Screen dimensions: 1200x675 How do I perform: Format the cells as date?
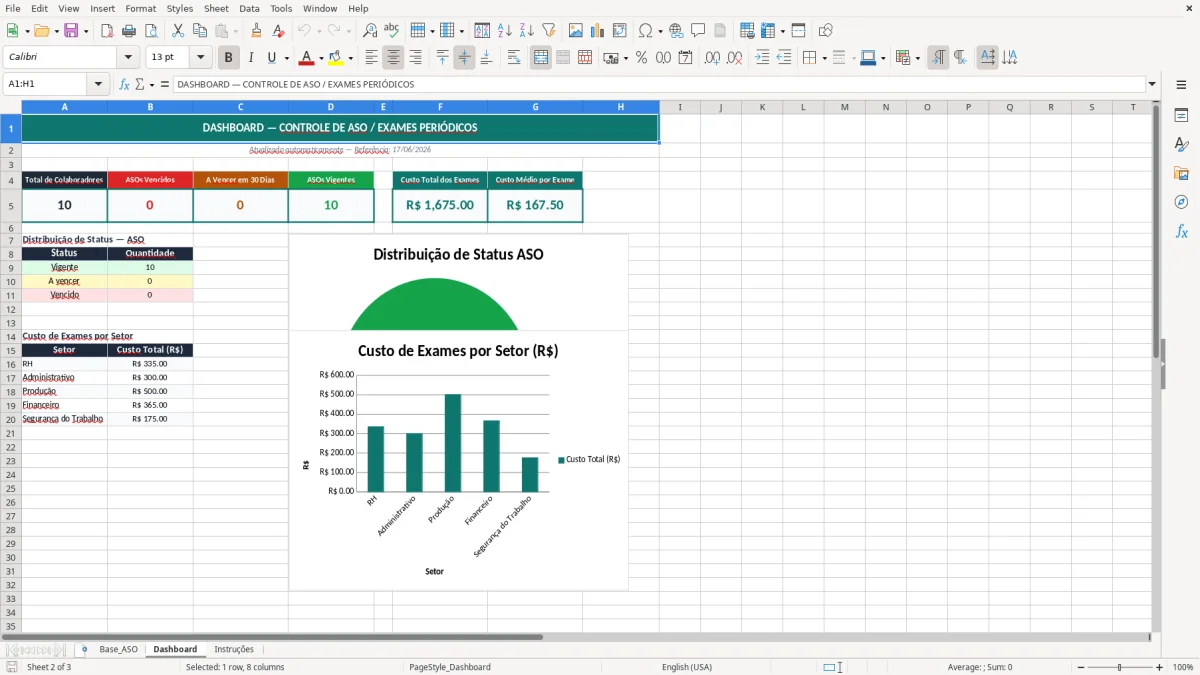[x=685, y=58]
